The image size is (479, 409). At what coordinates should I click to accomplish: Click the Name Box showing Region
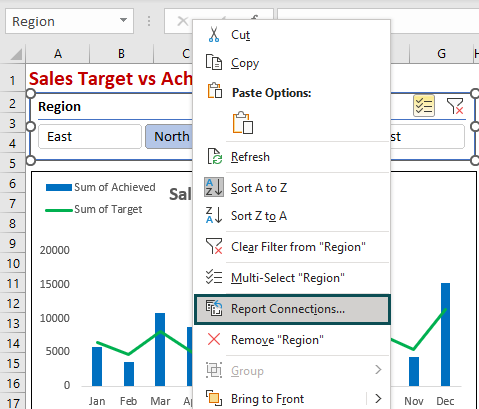pyautogui.click(x=69, y=21)
